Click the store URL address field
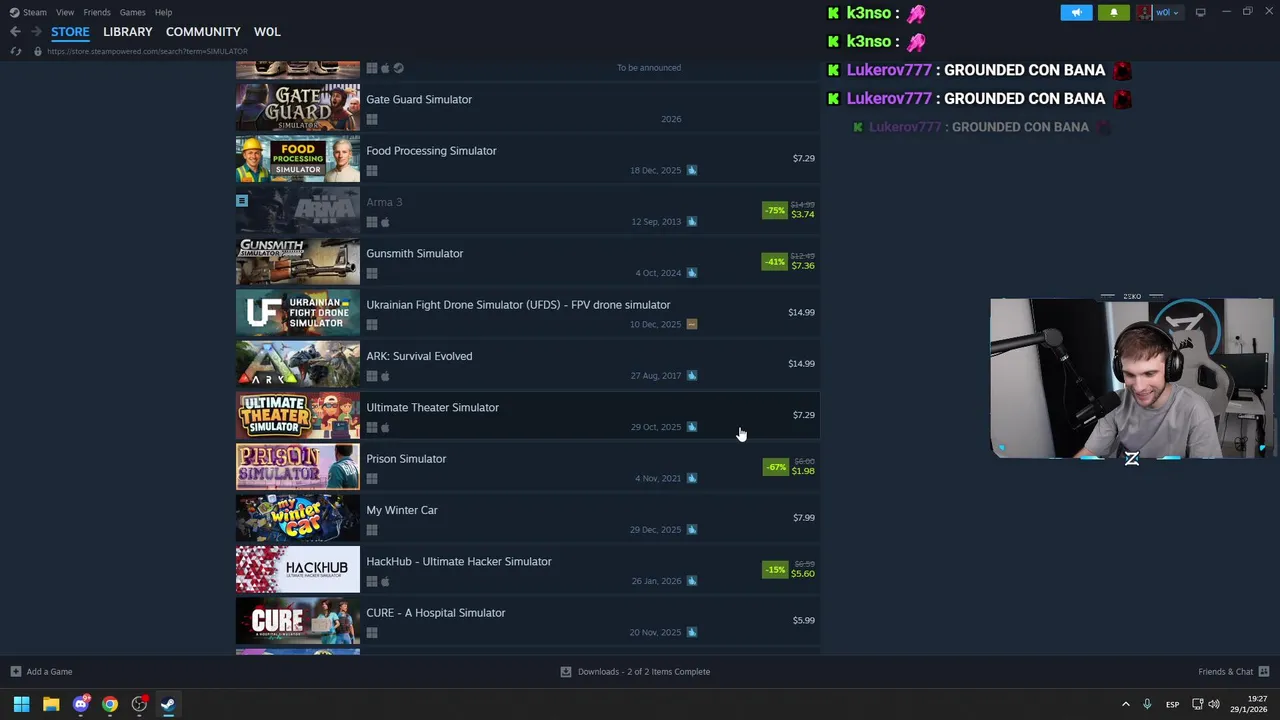The width and height of the screenshot is (1280, 720). (x=147, y=51)
